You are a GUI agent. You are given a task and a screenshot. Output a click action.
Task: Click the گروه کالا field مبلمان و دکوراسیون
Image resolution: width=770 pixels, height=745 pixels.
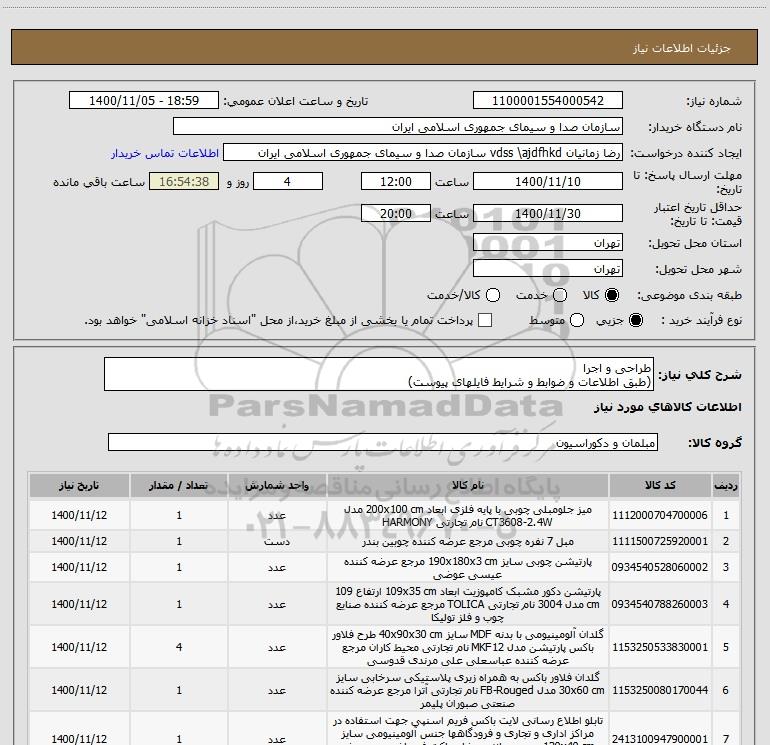click(381, 442)
